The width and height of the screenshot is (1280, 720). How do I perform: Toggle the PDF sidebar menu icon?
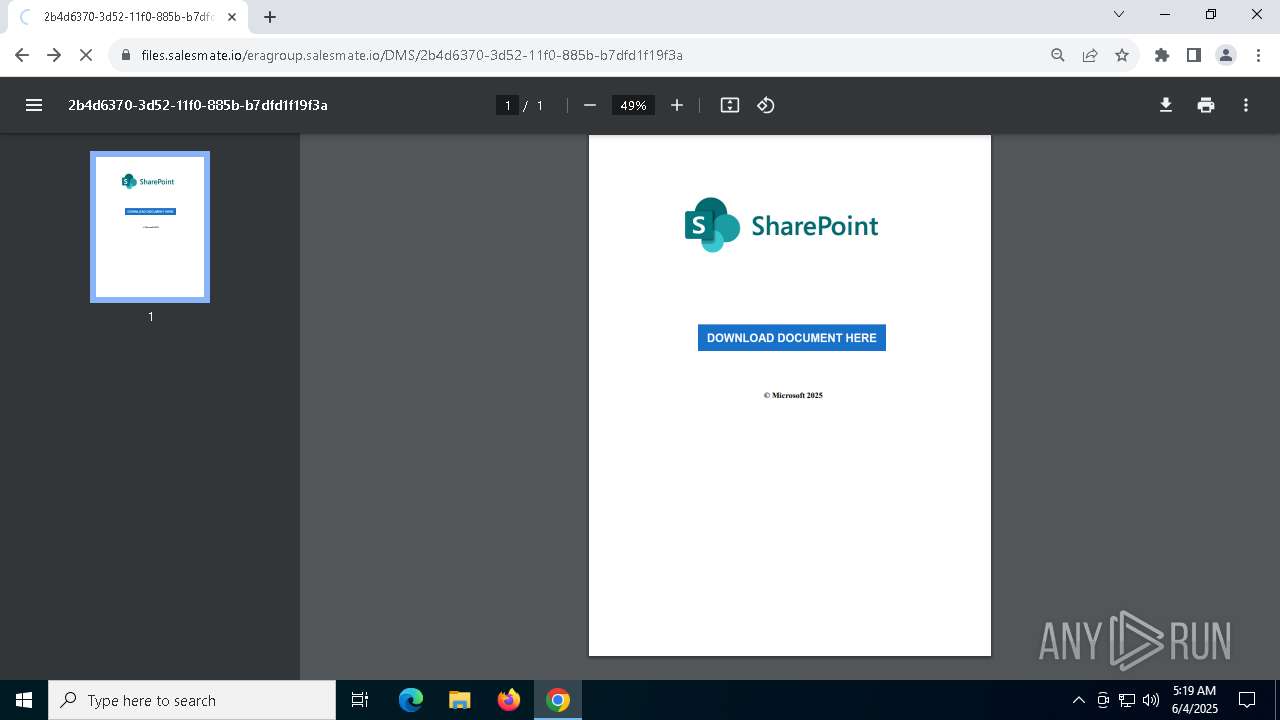(x=34, y=105)
